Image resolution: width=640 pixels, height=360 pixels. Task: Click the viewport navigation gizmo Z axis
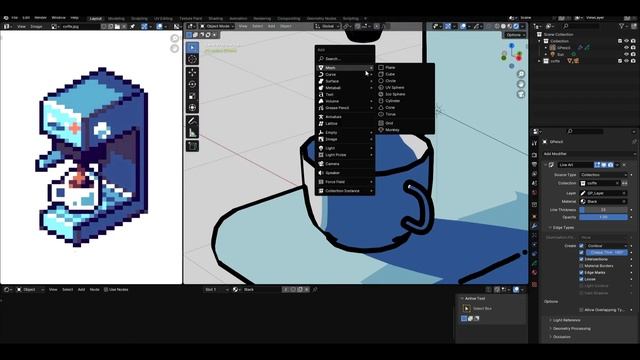point(512,46)
